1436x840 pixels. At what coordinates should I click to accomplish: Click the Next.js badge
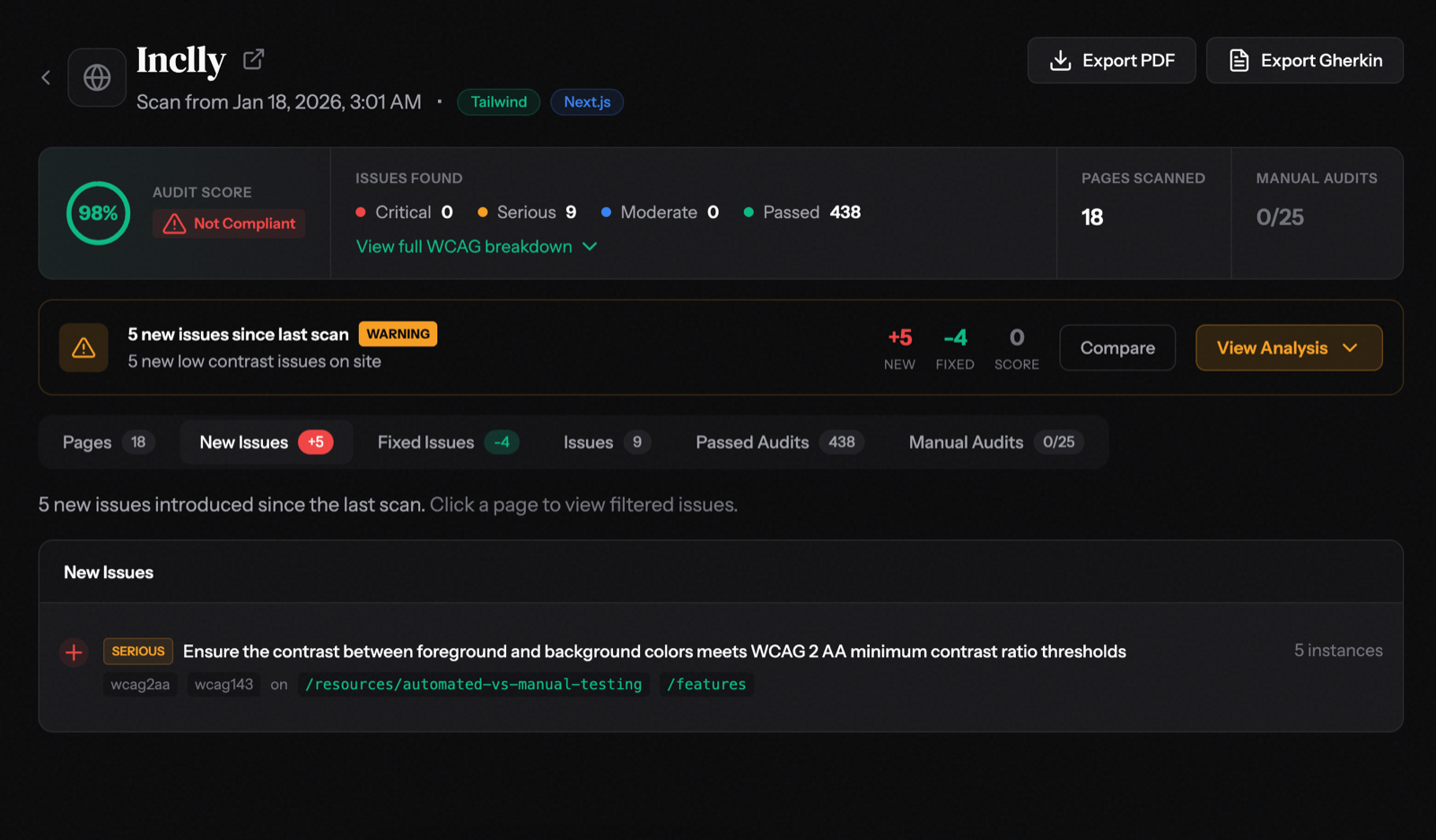pyautogui.click(x=586, y=101)
